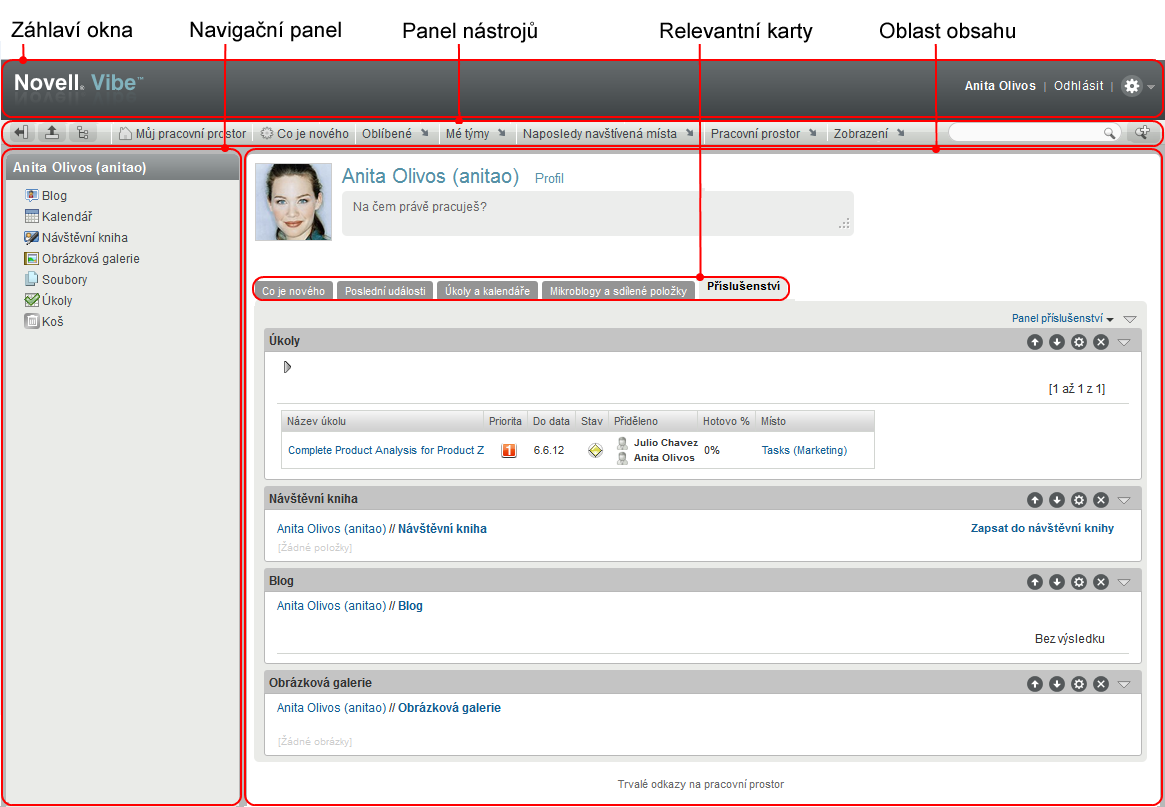Screen dimensions: 1165x807
Task: Open the Profil link
Action: [549, 178]
